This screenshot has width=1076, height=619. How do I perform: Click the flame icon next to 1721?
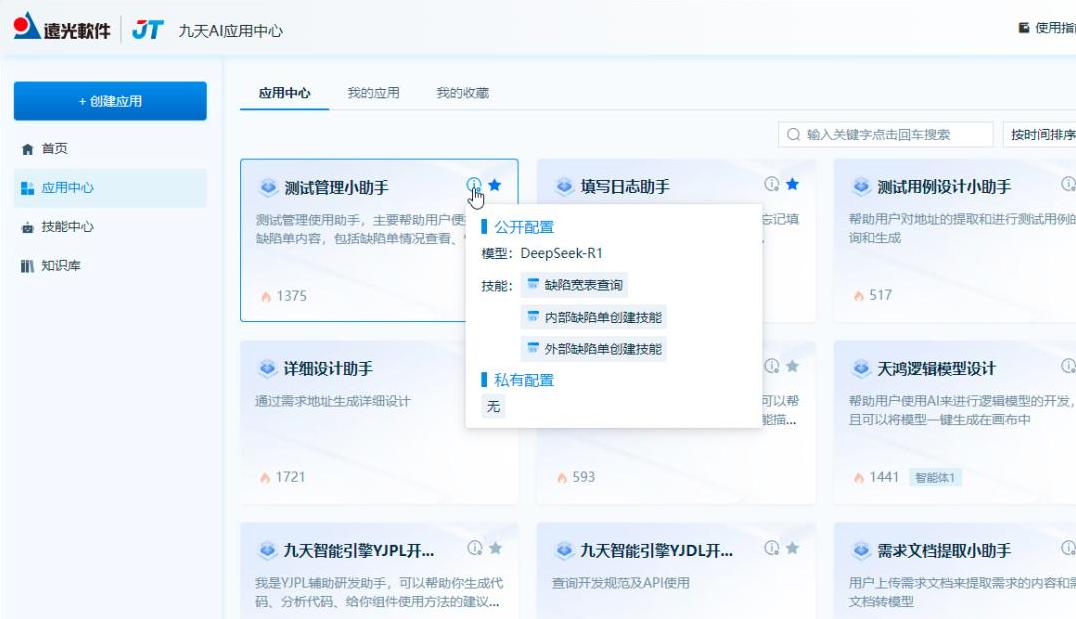click(265, 478)
